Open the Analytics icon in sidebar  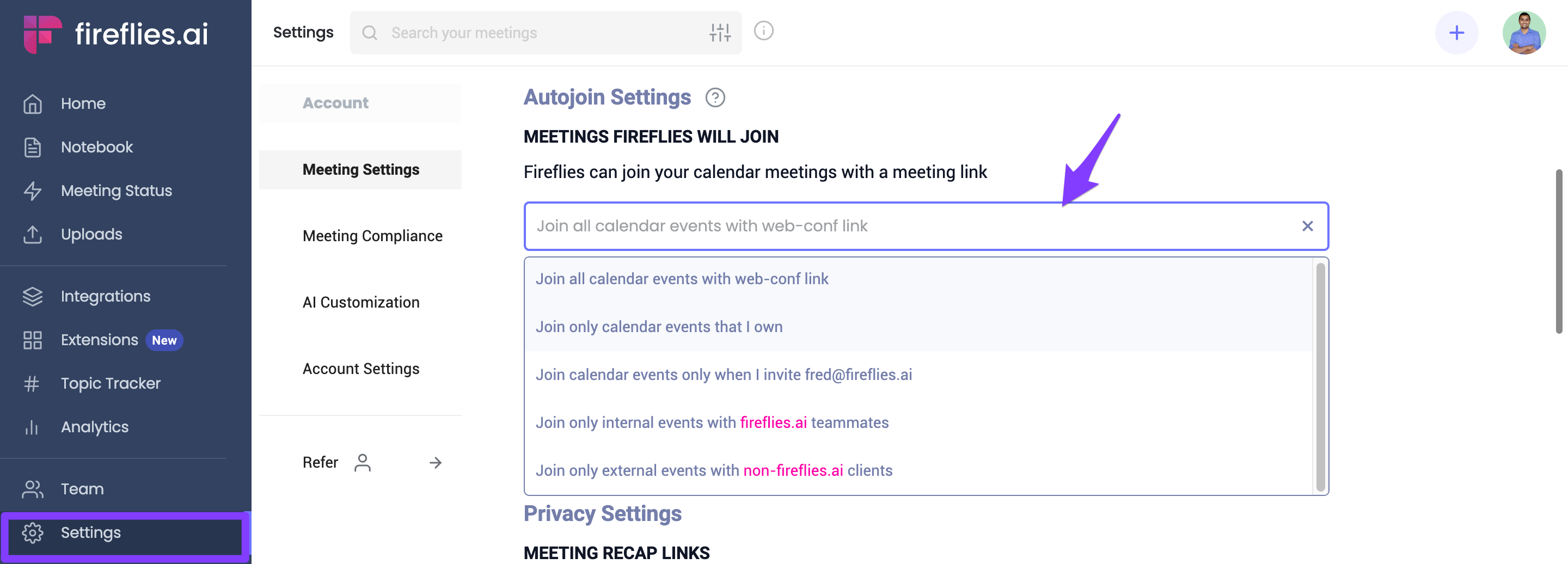(x=31, y=427)
